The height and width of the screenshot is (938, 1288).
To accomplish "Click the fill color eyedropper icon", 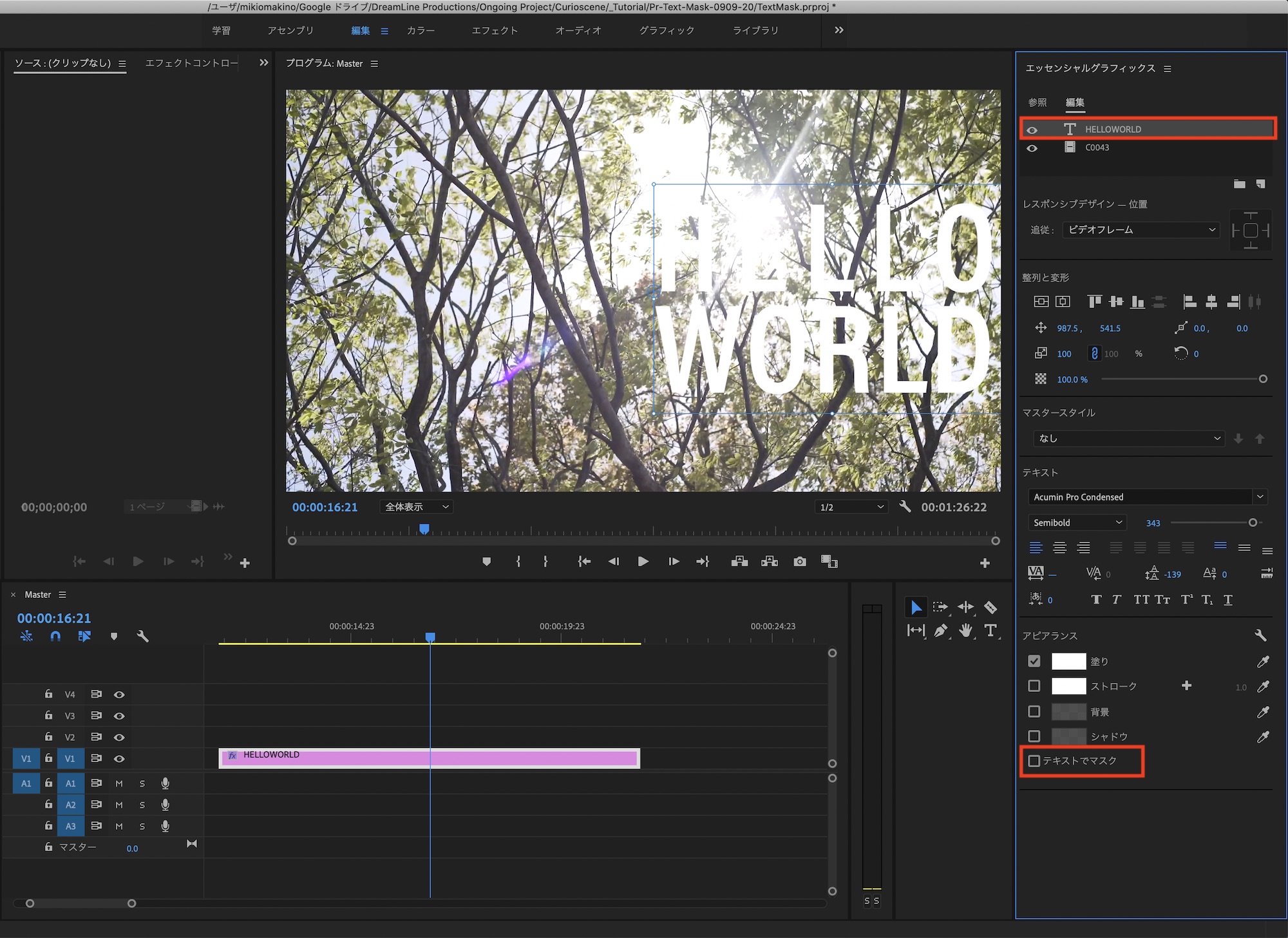I will [1263, 662].
